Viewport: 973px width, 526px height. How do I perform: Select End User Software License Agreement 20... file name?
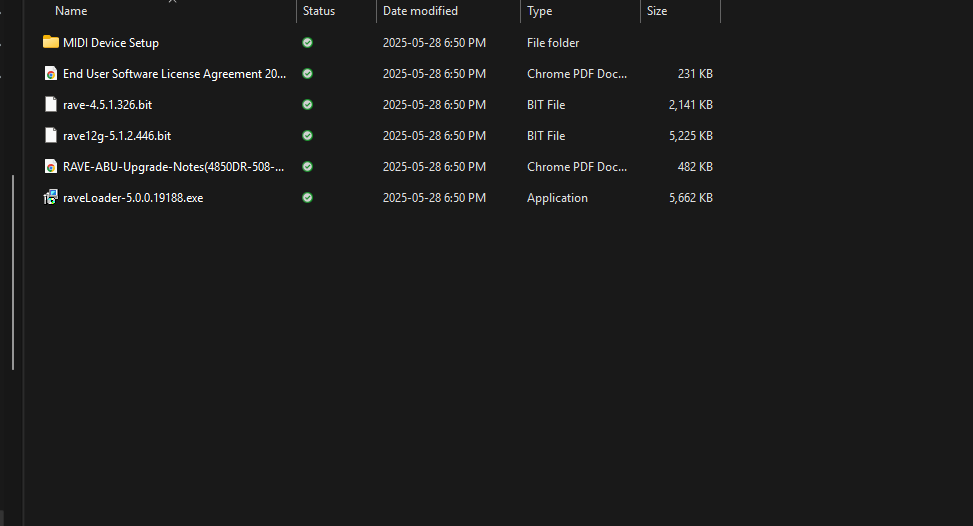[174, 74]
